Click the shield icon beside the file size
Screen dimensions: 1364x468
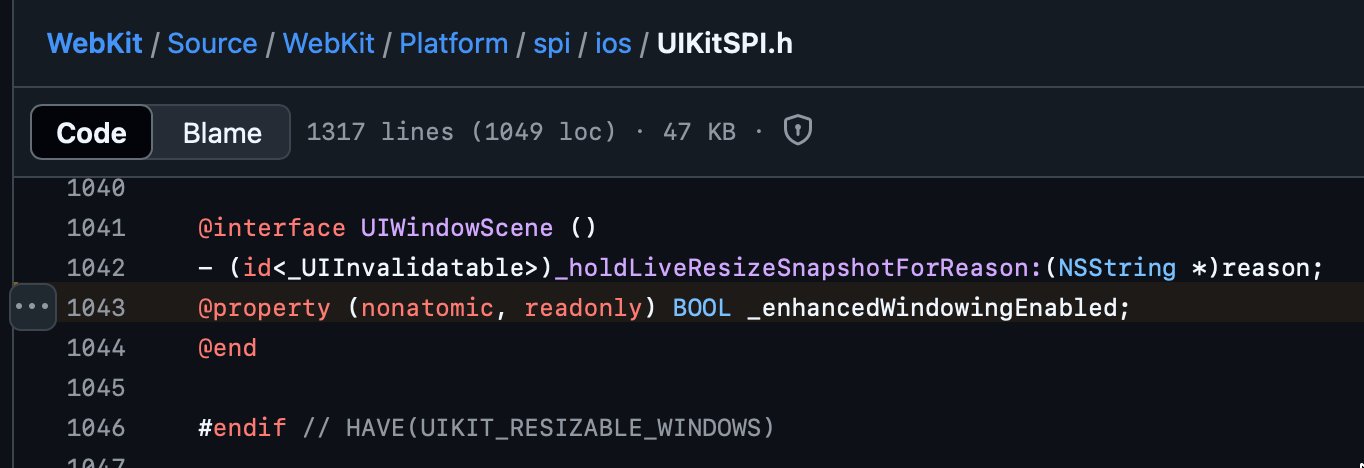tap(797, 131)
